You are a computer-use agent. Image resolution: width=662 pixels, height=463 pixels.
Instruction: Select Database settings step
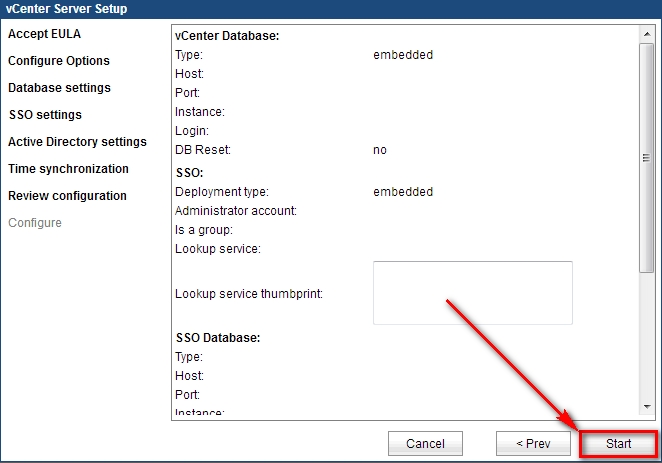click(59, 88)
